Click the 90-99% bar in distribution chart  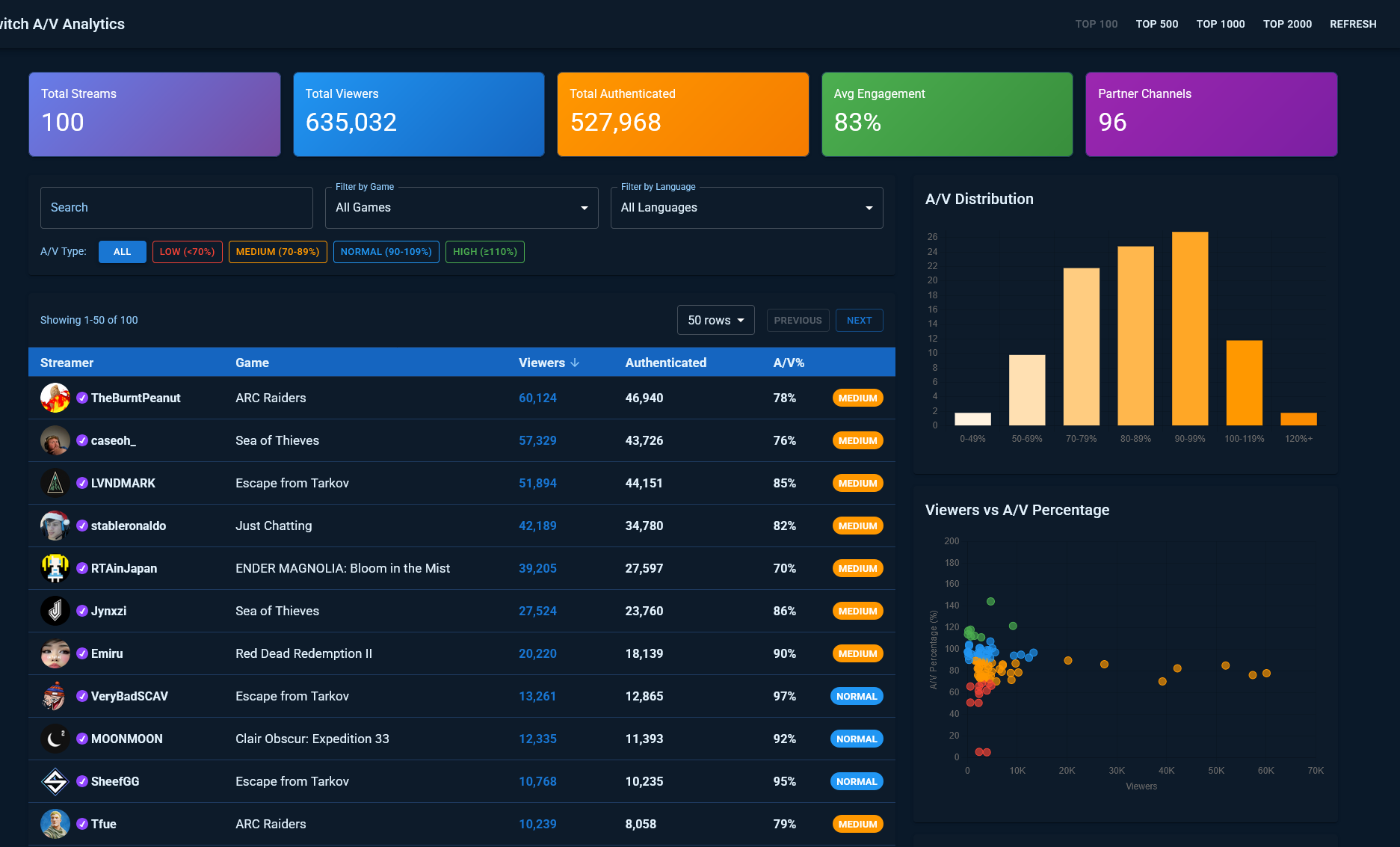(1190, 328)
